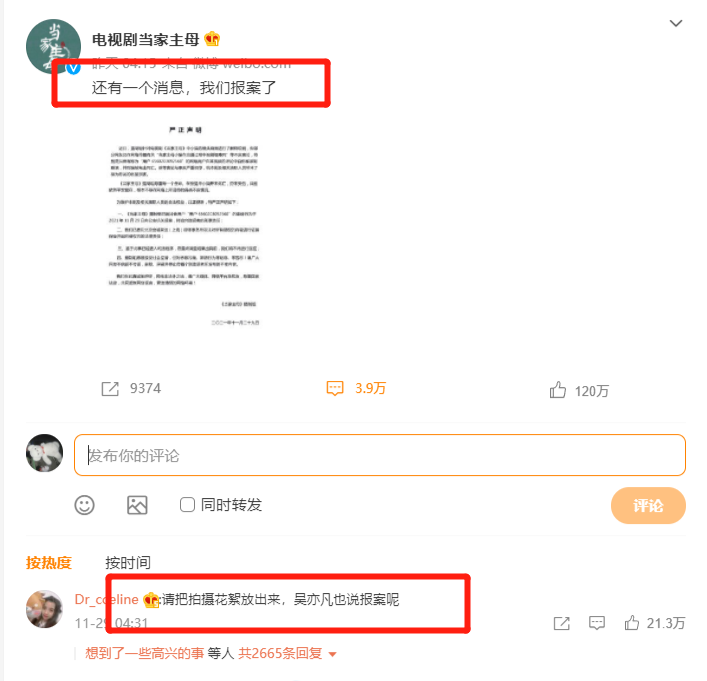Click the repost icon showing 9374

[110, 389]
